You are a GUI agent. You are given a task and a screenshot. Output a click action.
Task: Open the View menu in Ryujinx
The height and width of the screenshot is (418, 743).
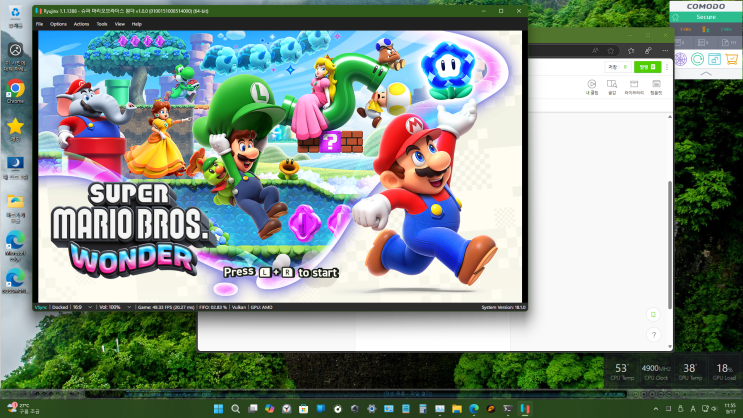coord(119,24)
